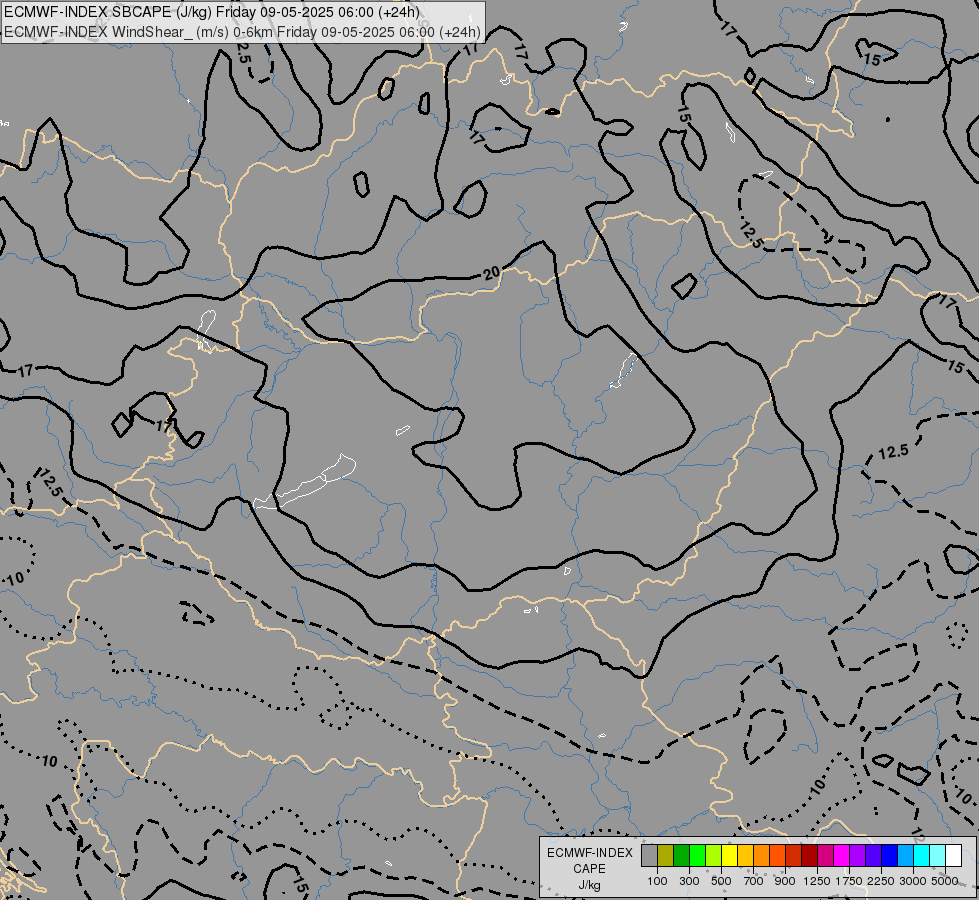The image size is (979, 900).
Task: Click the red-orange swatch left of 900
Action: point(778,855)
